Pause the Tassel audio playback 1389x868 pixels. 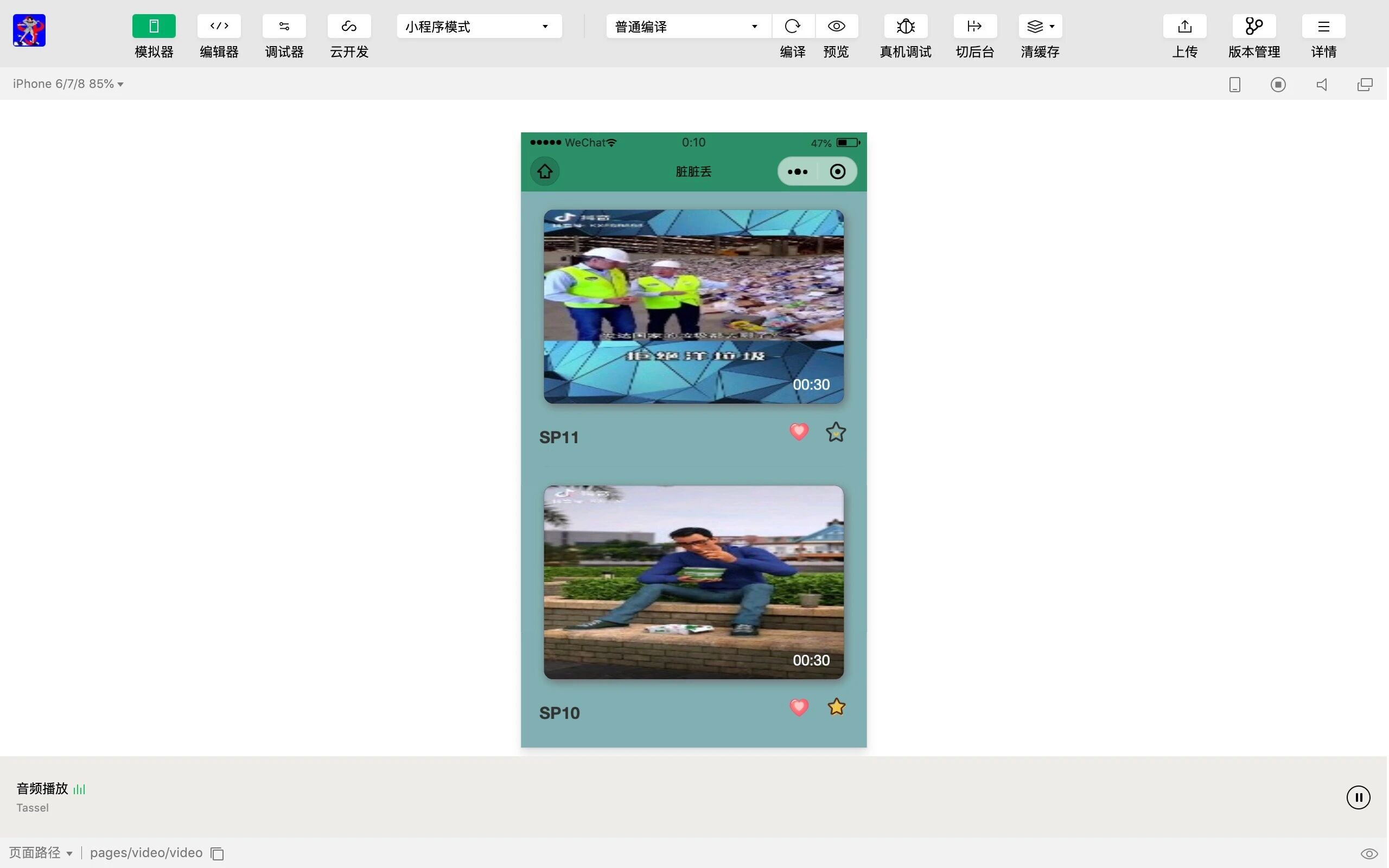point(1358,797)
